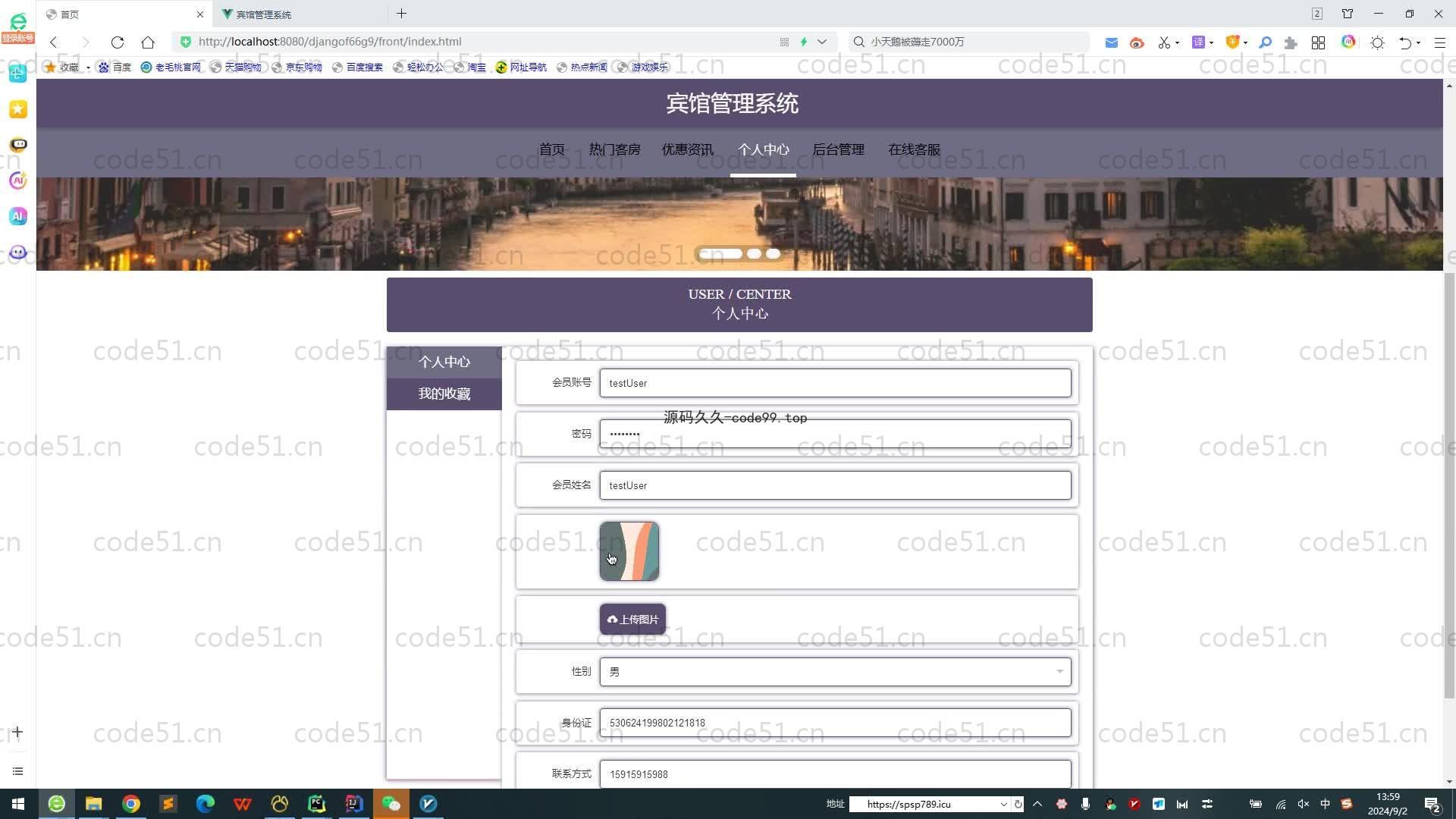Viewport: 1456px width, 819px height.
Task: Open the browser home page icon
Action: 148,42
